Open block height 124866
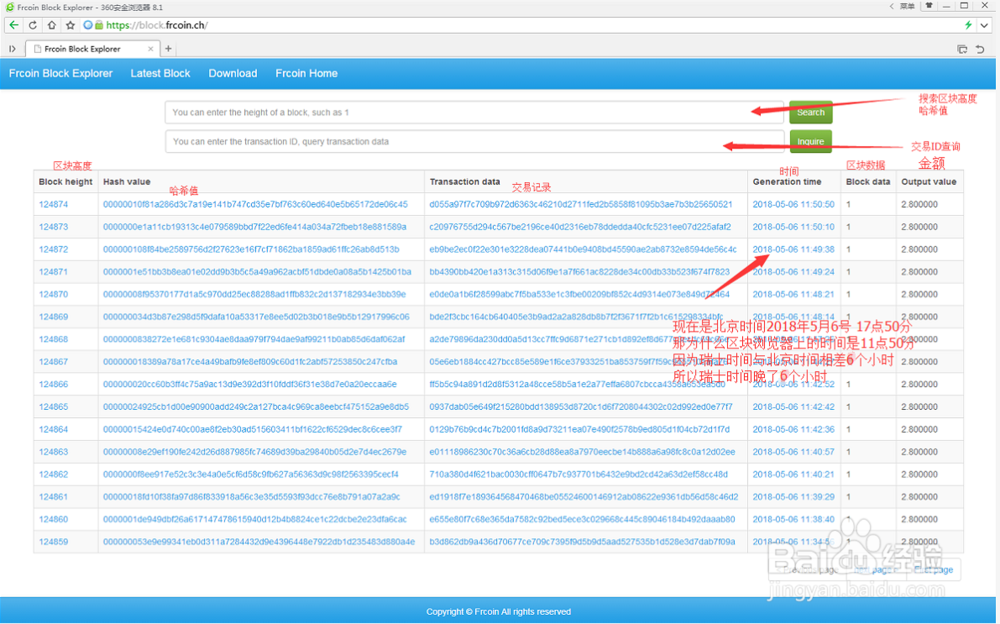1000x624 pixels. pyautogui.click(x=53, y=384)
